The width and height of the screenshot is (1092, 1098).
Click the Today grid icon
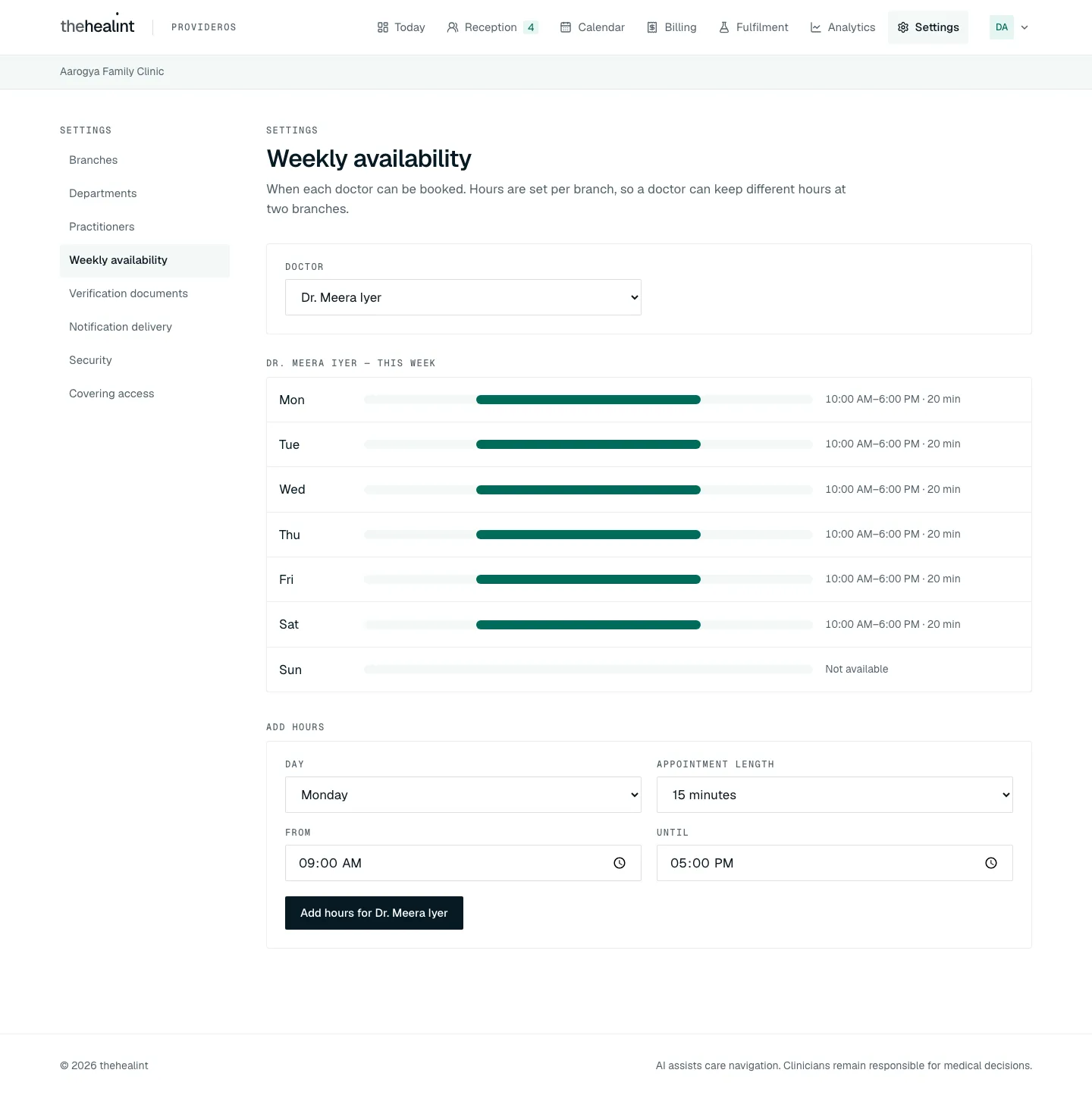[x=383, y=27]
